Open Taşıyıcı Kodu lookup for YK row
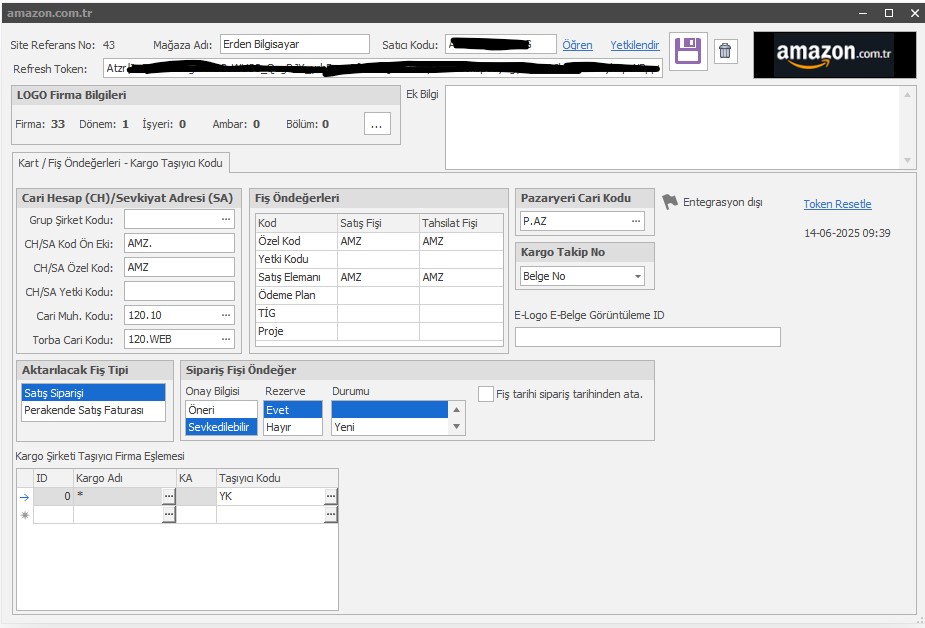 point(331,496)
